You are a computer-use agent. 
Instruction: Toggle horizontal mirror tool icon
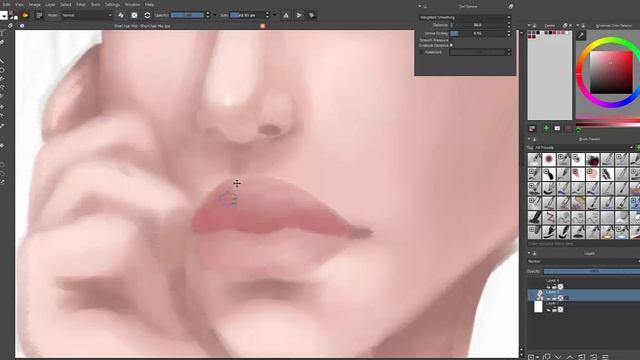tap(286, 16)
